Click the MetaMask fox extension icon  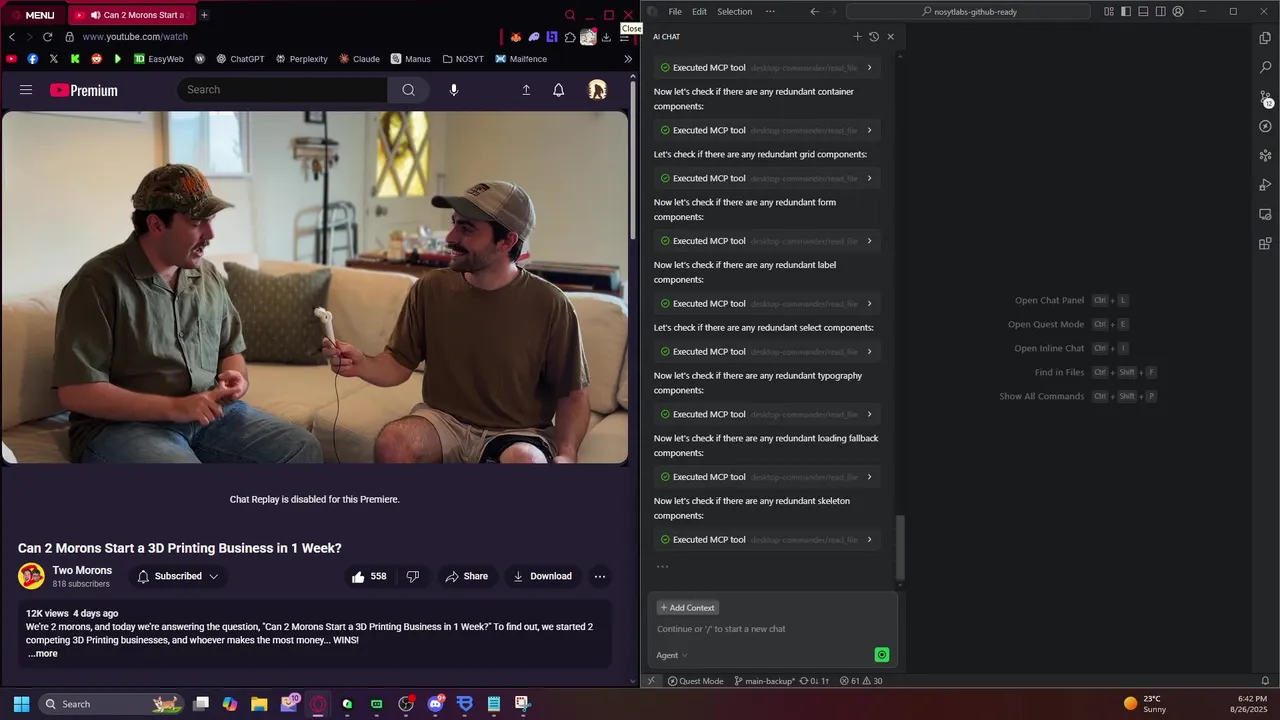[516, 37]
